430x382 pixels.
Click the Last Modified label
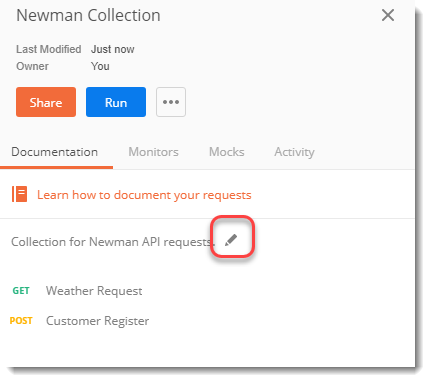point(49,49)
